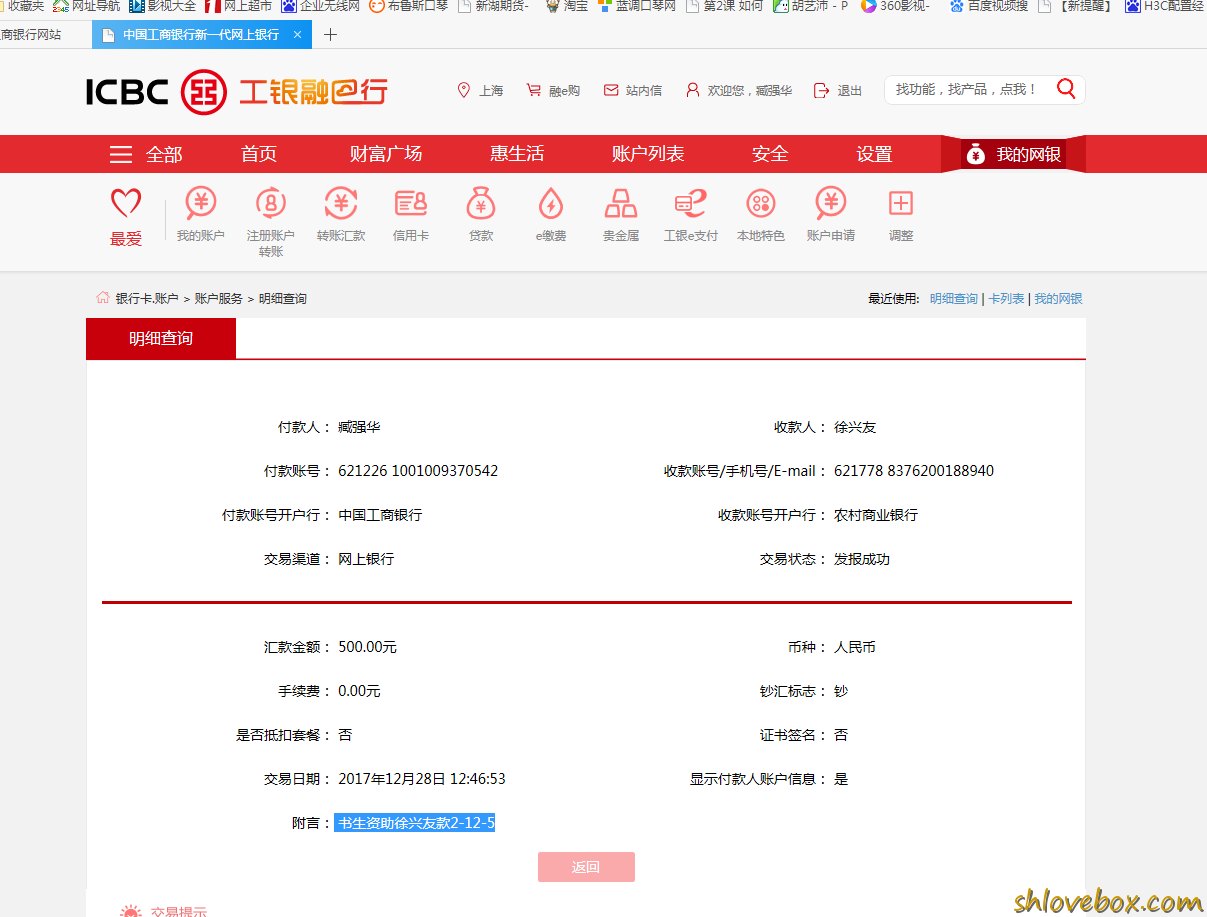Click transaction status 发报成功
Viewport: 1207px width, 917px height.
tap(862, 559)
